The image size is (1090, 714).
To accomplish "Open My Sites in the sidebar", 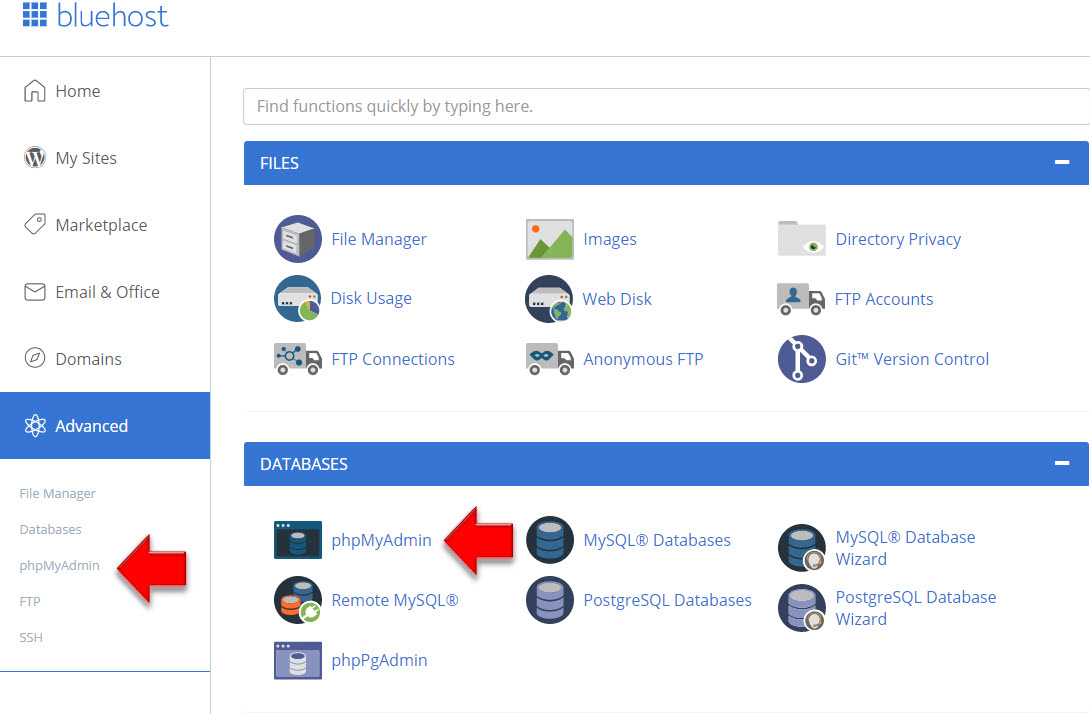I will (105, 158).
